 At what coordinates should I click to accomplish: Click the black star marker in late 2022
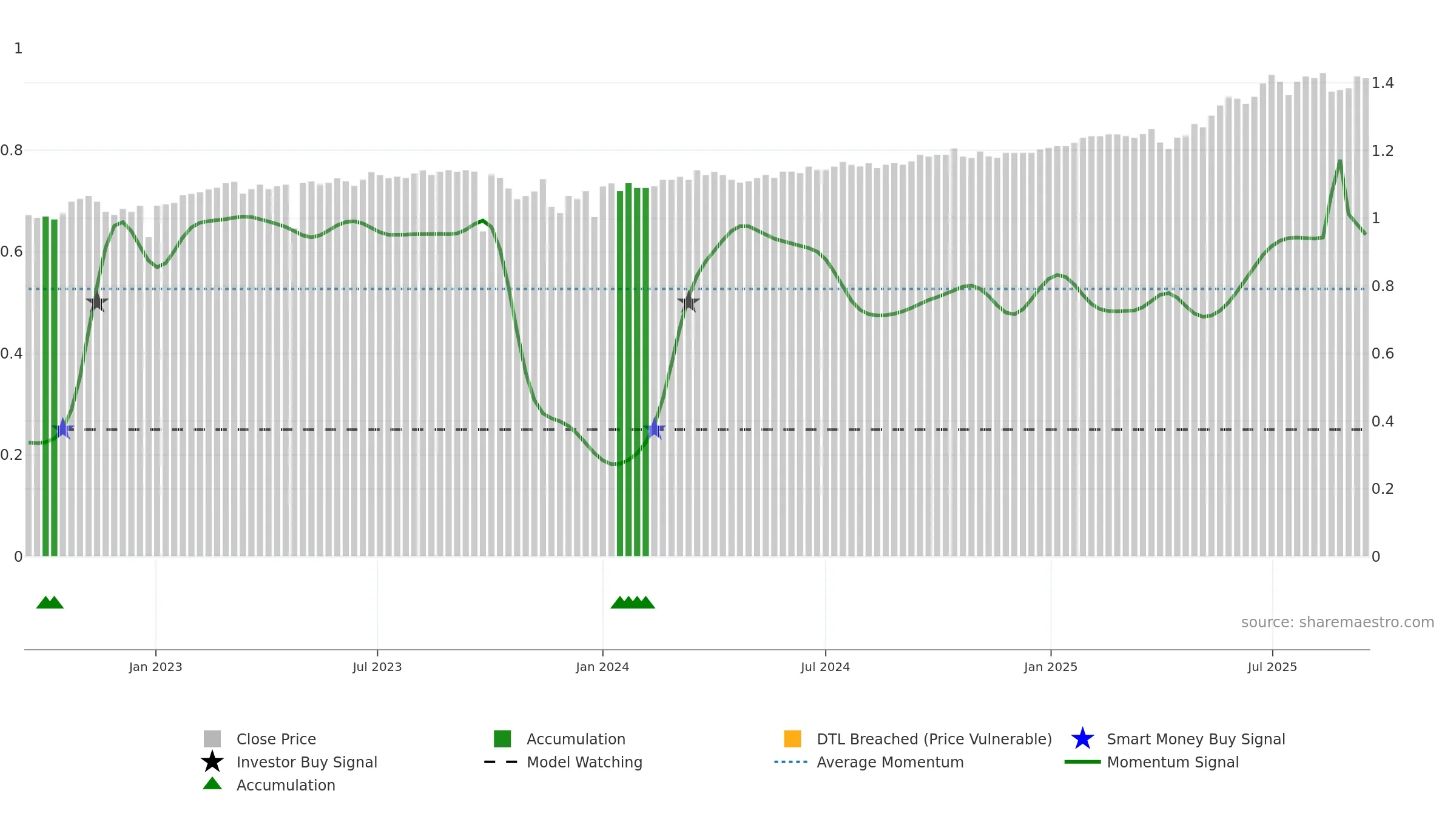point(97,302)
